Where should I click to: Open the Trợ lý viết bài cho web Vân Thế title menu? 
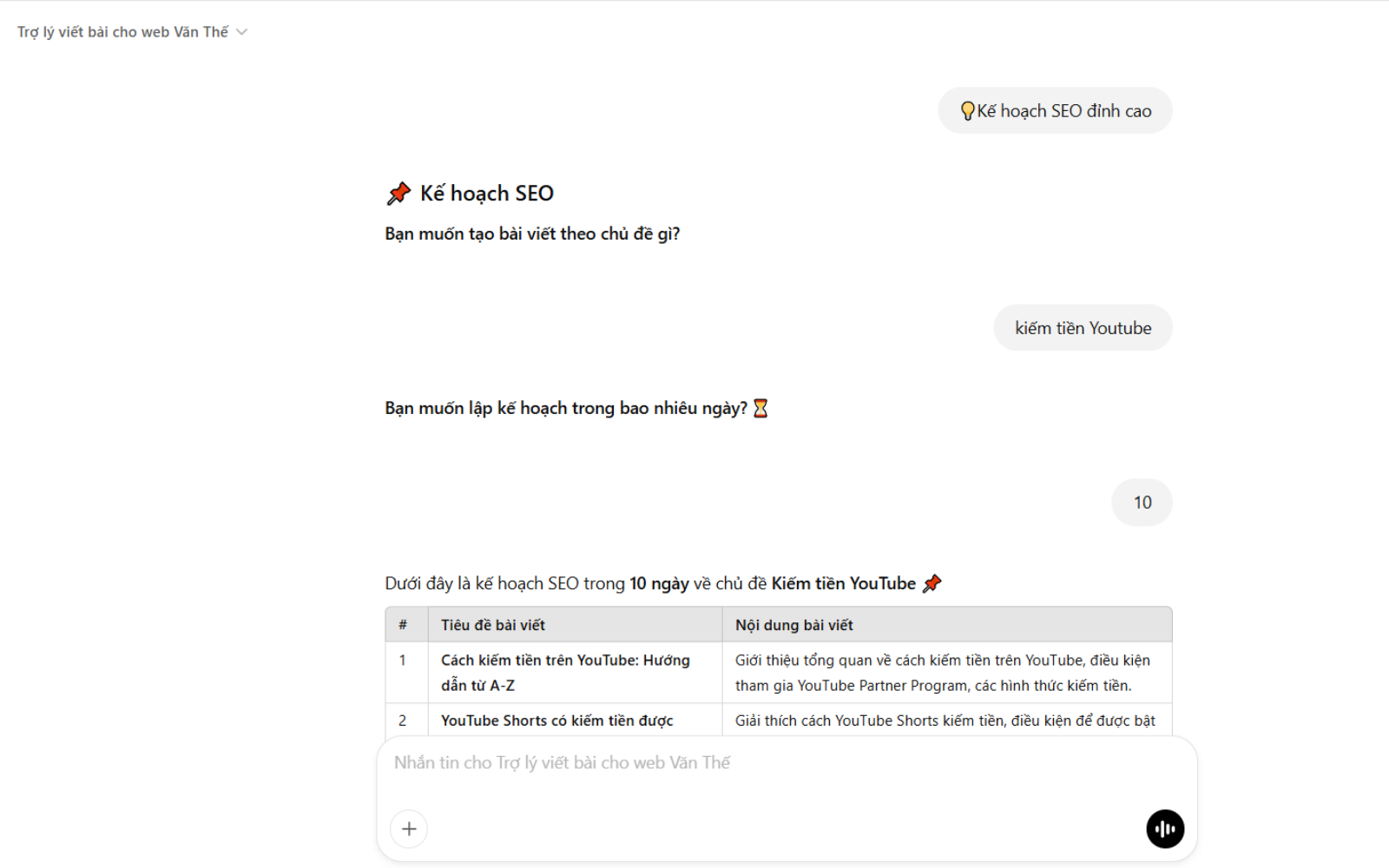[122, 32]
